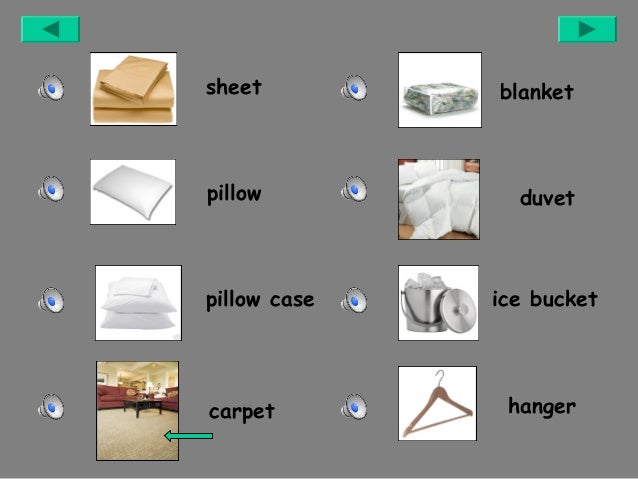Play the audio for pillow

(x=51, y=188)
